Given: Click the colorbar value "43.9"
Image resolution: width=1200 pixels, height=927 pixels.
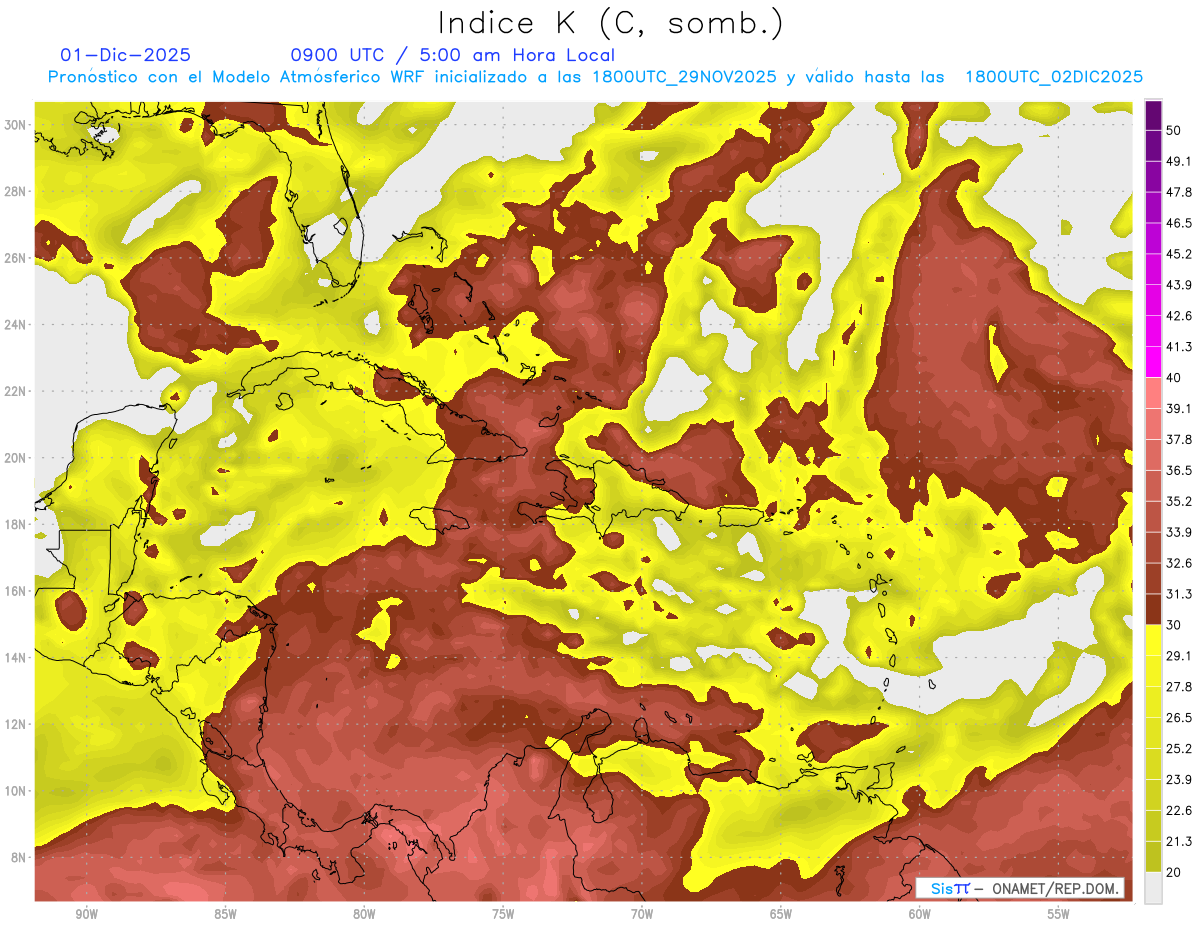Looking at the screenshot, I should pyautogui.click(x=1178, y=285).
